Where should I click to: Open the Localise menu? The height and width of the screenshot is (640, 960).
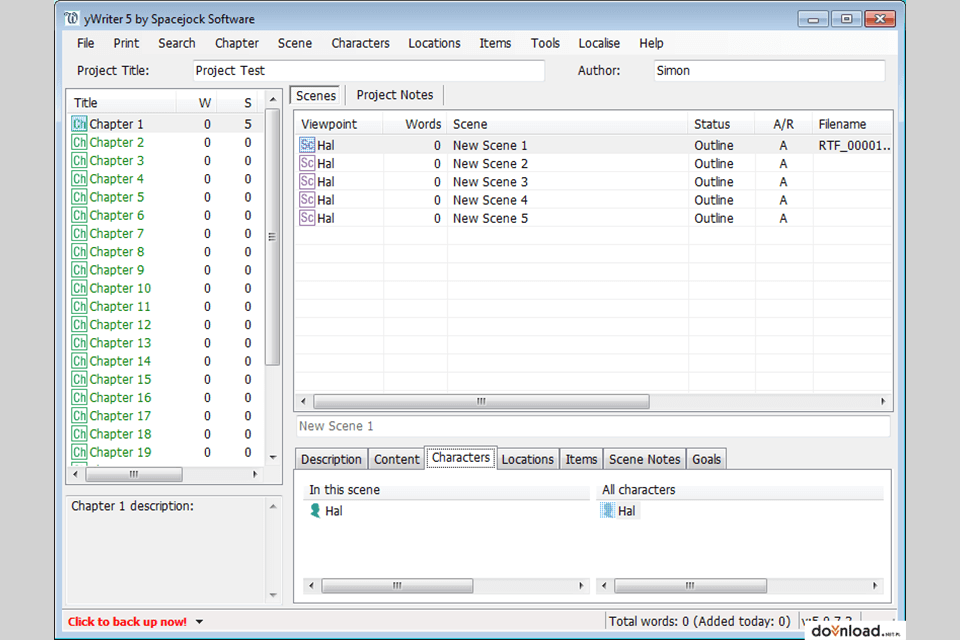599,43
